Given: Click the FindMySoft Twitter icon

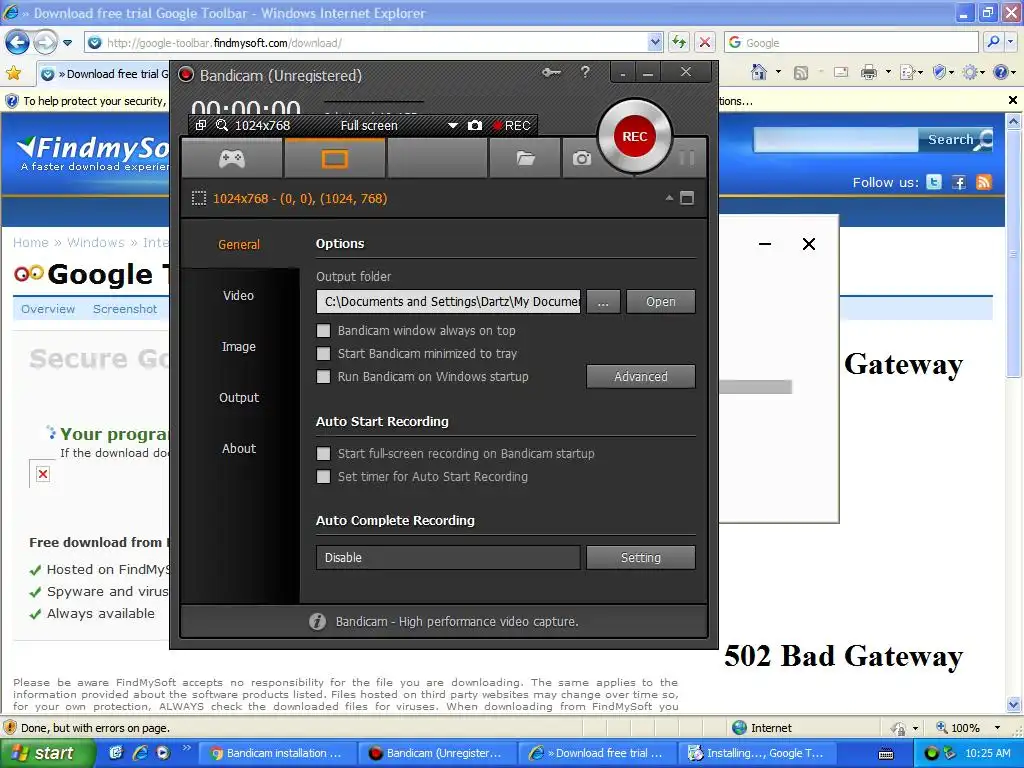Looking at the screenshot, I should pyautogui.click(x=934, y=182).
